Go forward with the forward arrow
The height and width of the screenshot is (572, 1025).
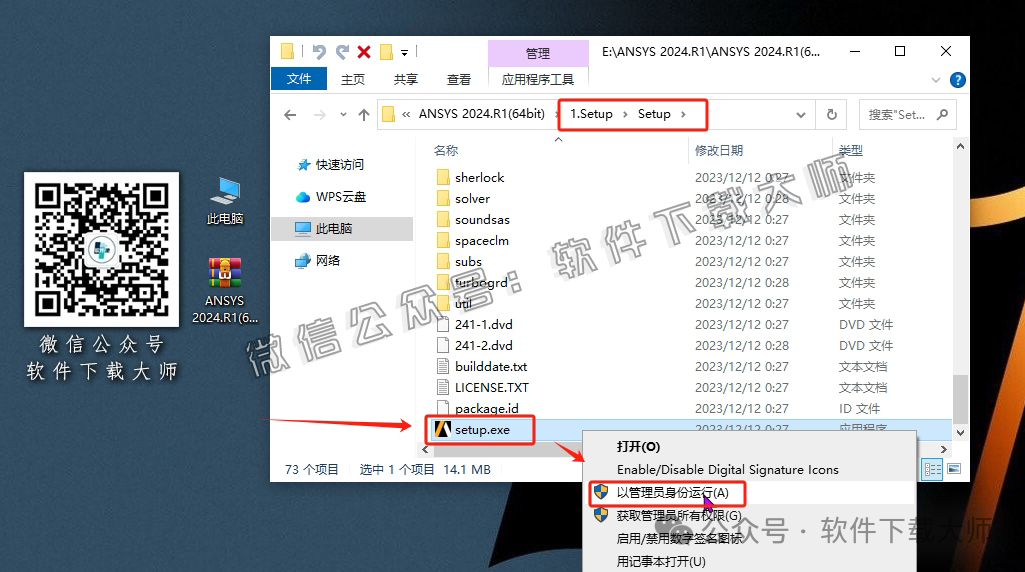tap(320, 115)
